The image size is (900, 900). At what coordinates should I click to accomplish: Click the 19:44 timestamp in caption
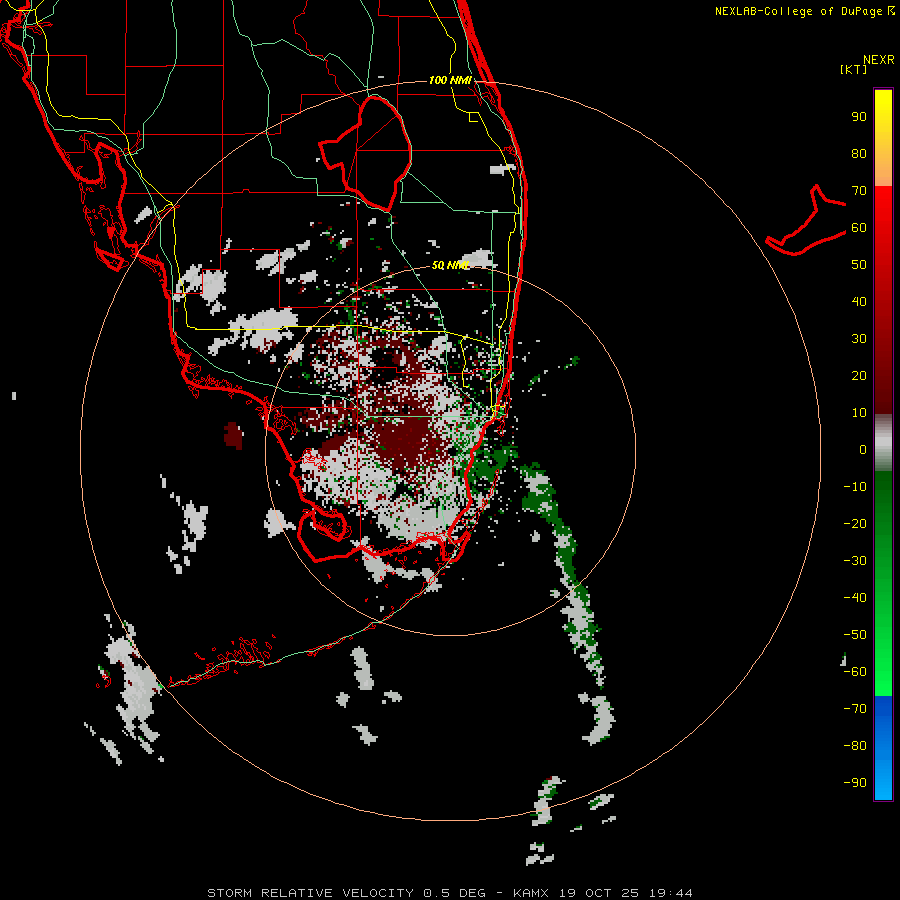point(671,893)
